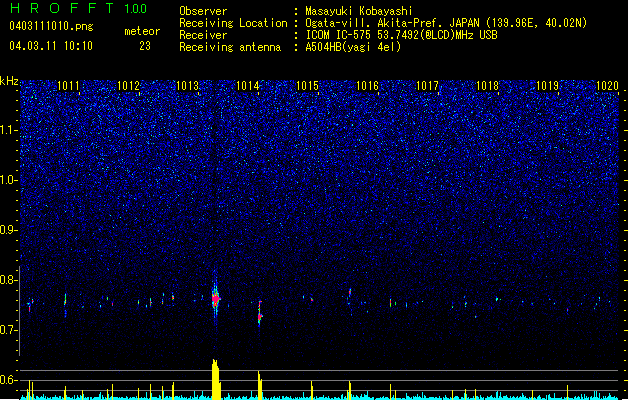Click the 1019 time axis label
Image resolution: width=629 pixels, height=400 pixels.
tap(547, 86)
